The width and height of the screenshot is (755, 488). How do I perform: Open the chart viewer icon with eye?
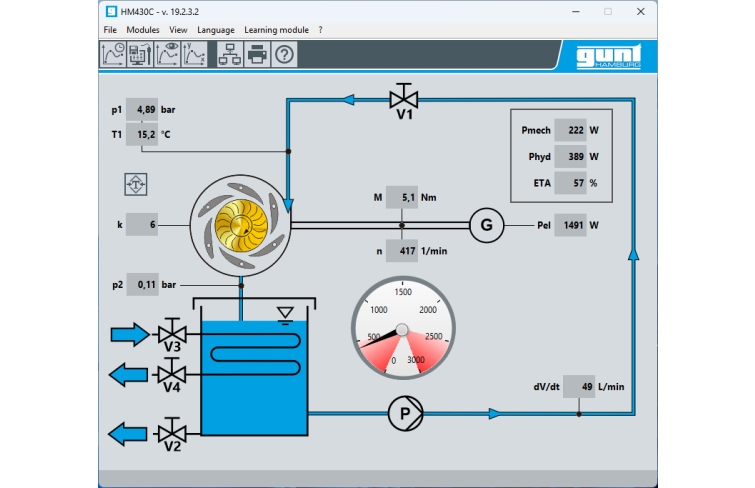click(x=167, y=54)
